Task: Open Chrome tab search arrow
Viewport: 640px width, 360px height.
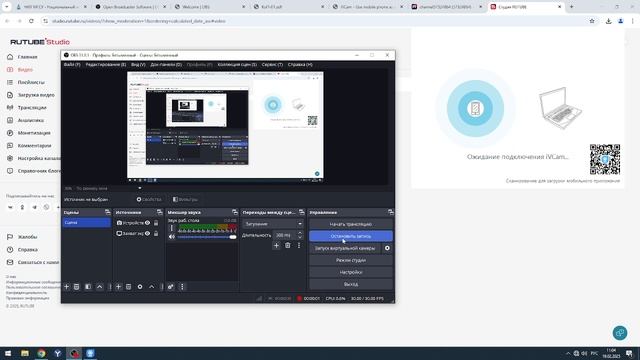Action: click(x=7, y=7)
